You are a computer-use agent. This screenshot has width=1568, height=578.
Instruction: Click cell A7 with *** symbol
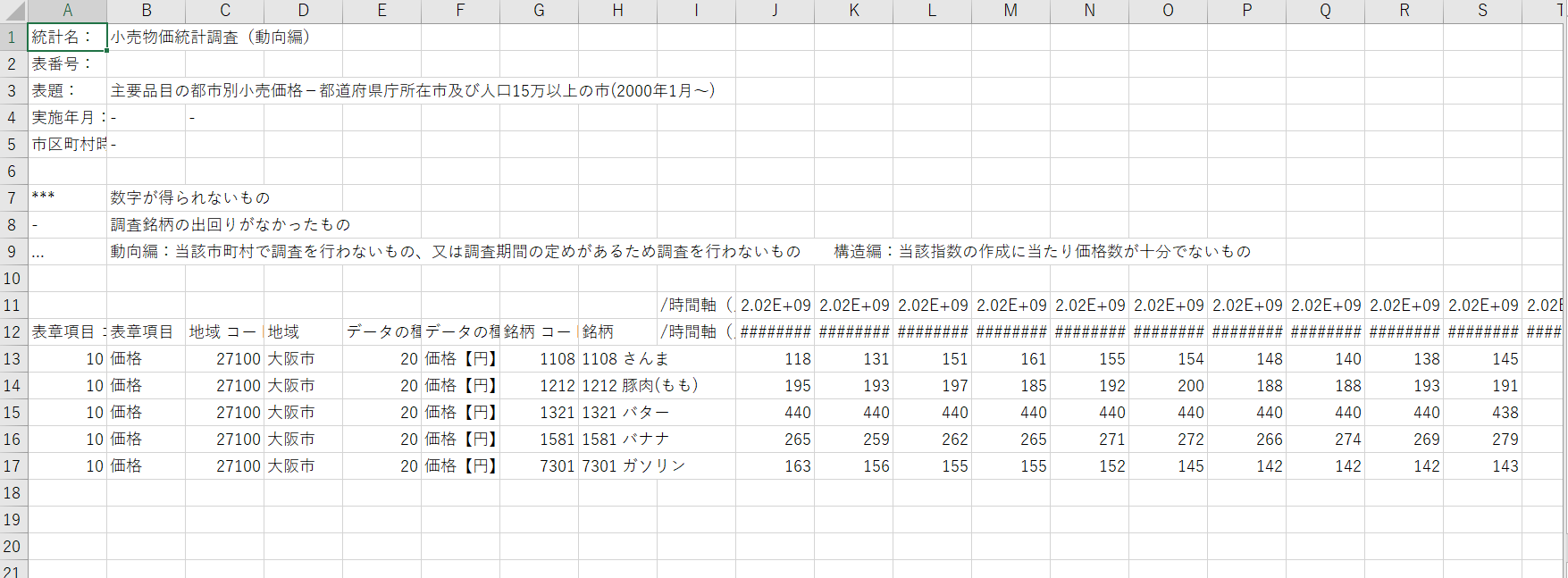(x=67, y=198)
